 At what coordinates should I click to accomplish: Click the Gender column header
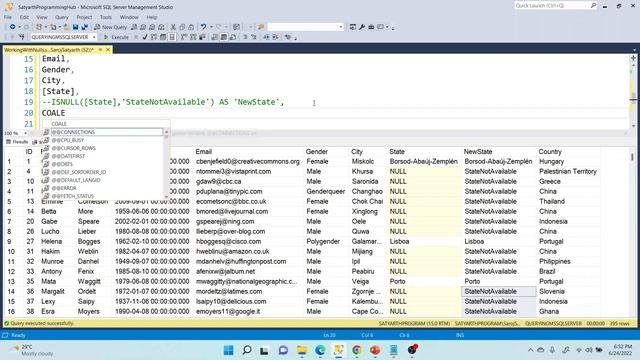coord(316,151)
